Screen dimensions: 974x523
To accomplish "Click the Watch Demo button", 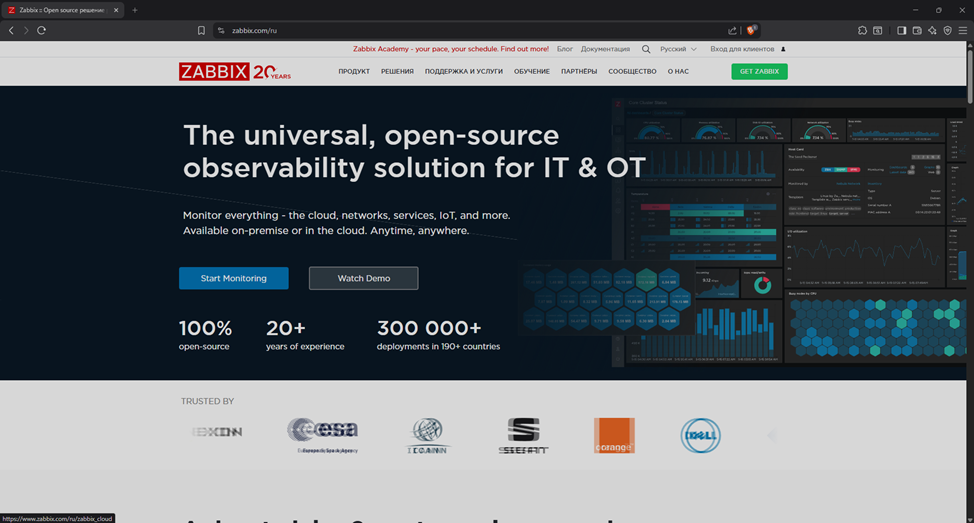I will pos(363,278).
